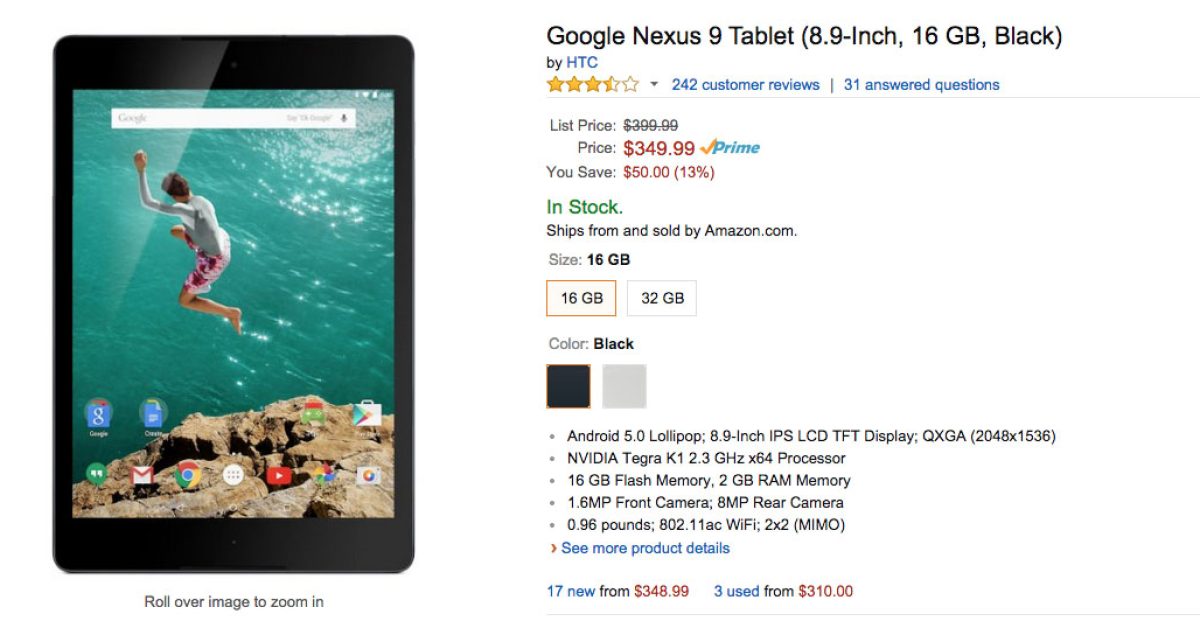Open the 242 customer reviews link

pos(745,85)
